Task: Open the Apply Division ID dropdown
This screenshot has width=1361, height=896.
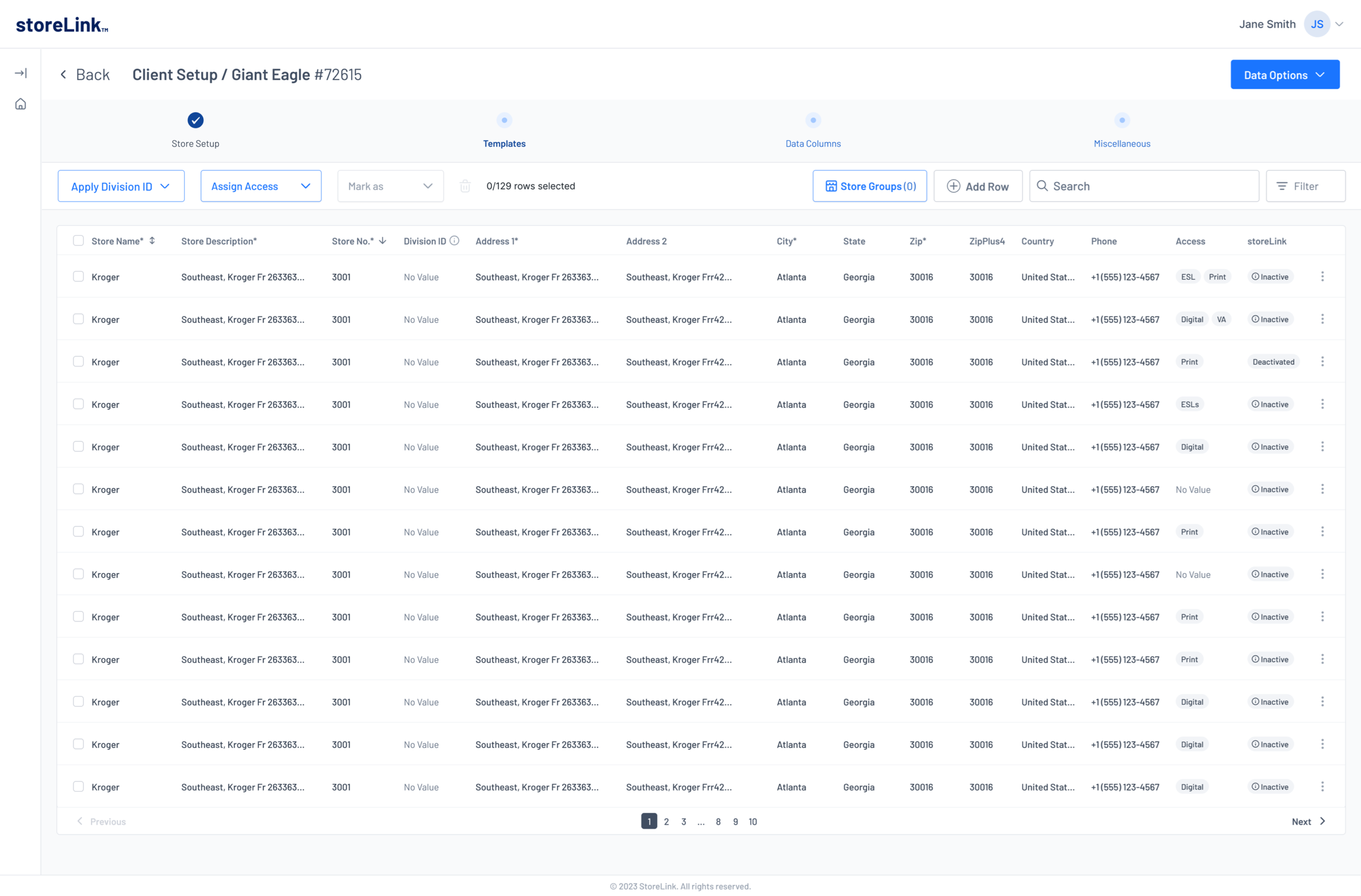Action: coord(121,187)
